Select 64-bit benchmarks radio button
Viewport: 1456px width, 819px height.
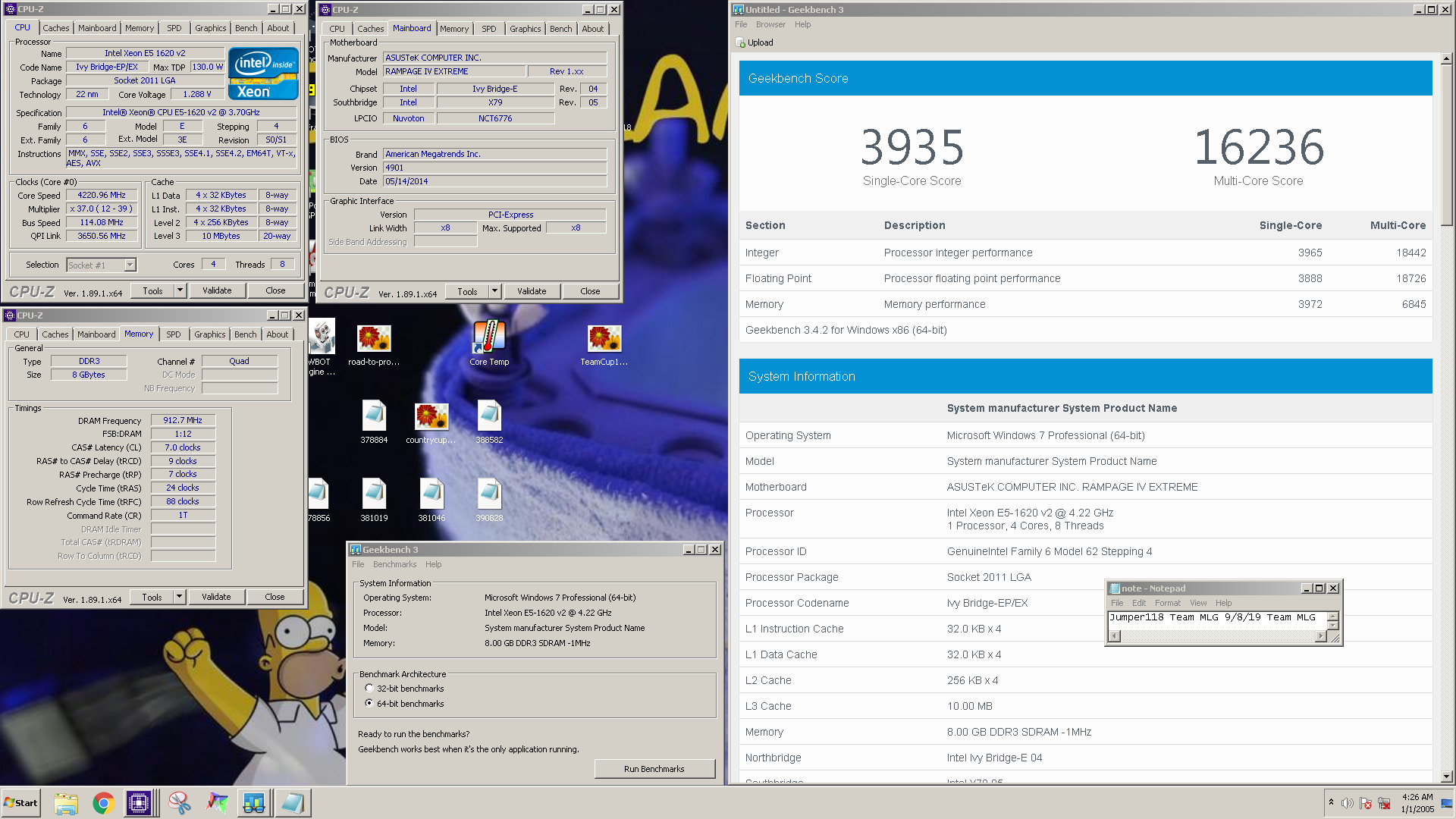(x=369, y=704)
